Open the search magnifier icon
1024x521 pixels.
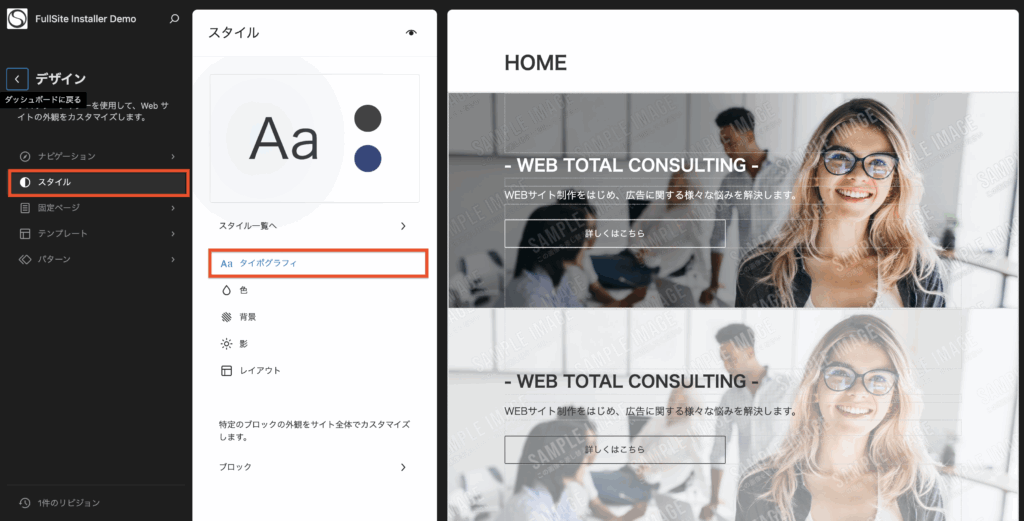pos(174,19)
